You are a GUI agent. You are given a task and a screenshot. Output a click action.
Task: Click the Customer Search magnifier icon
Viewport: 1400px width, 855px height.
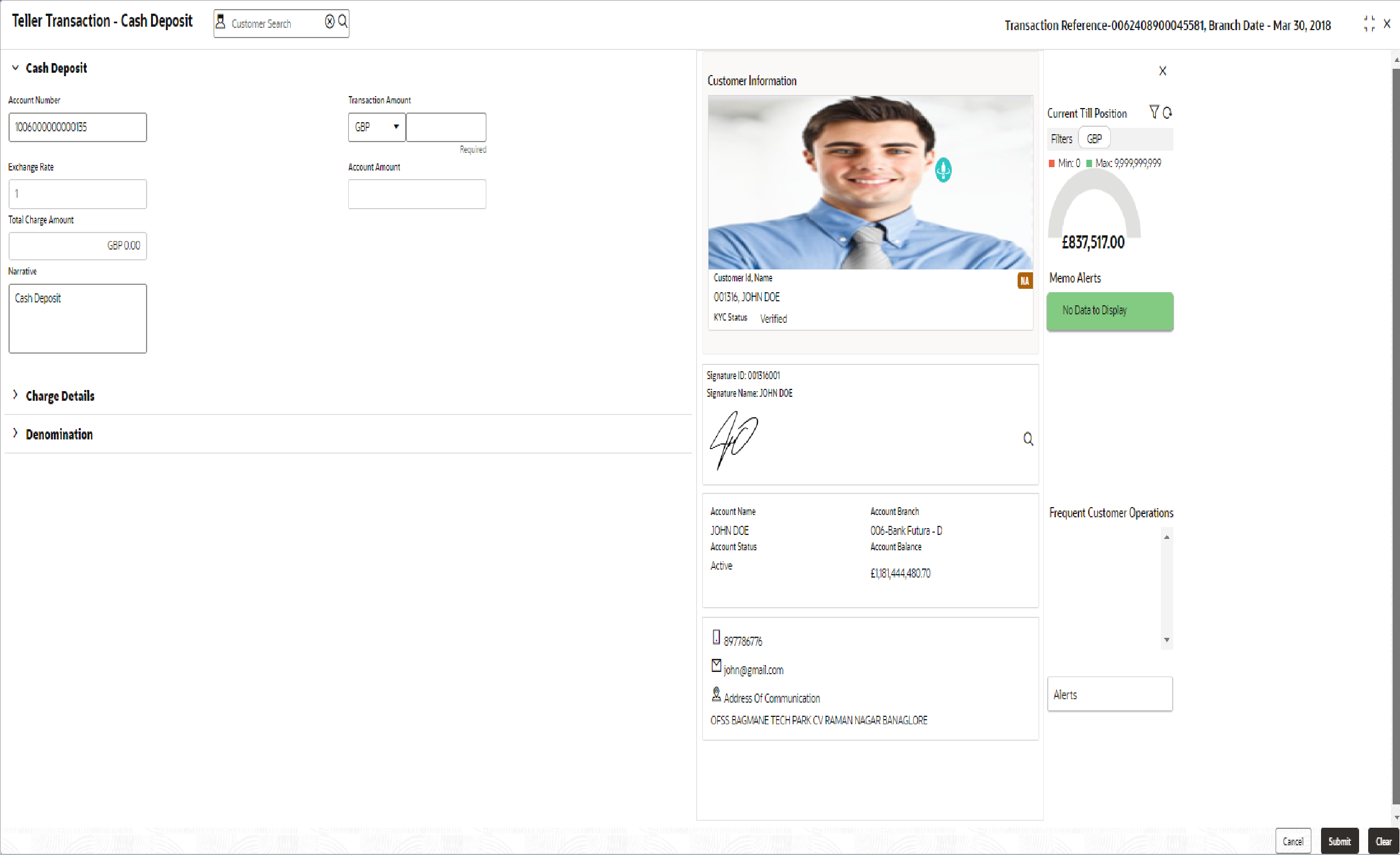click(x=343, y=22)
